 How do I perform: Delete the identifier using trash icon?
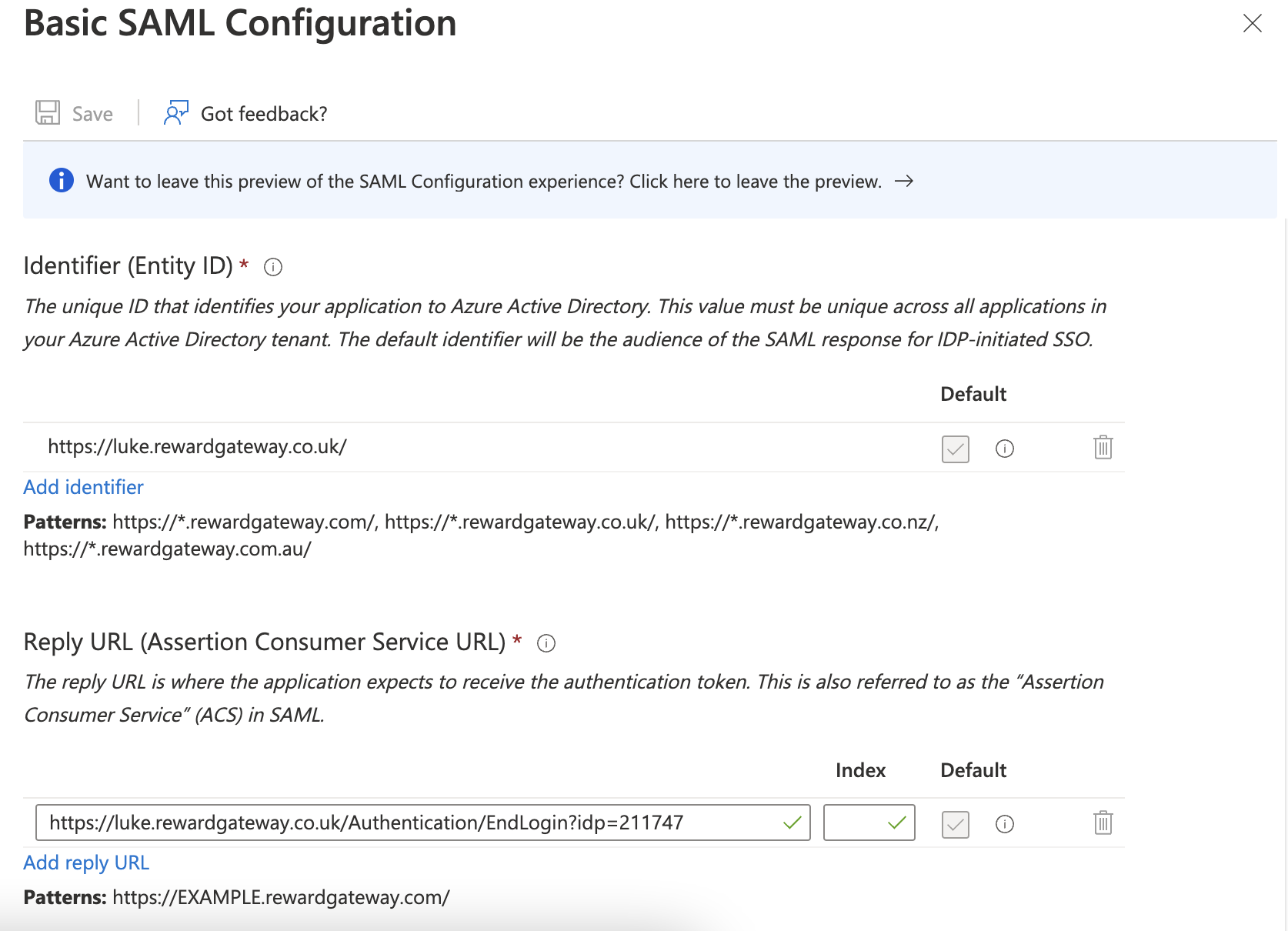[1103, 447]
